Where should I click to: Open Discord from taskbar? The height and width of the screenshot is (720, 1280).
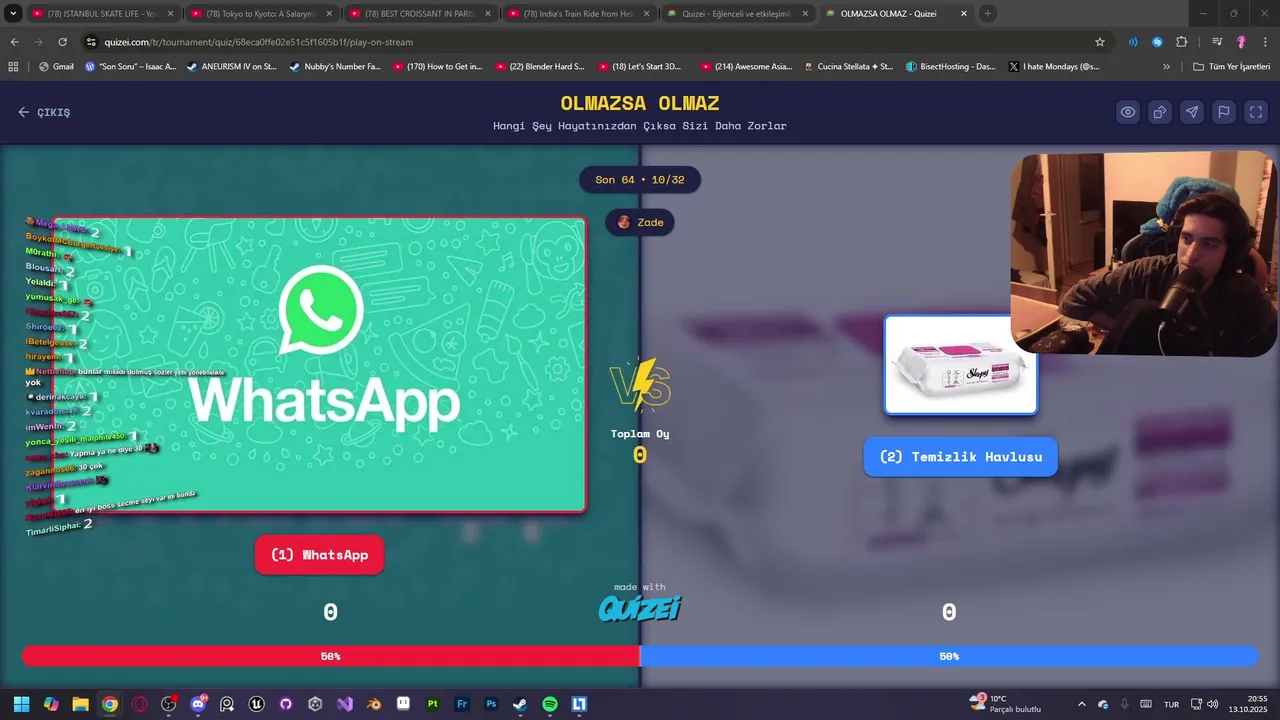[198, 704]
